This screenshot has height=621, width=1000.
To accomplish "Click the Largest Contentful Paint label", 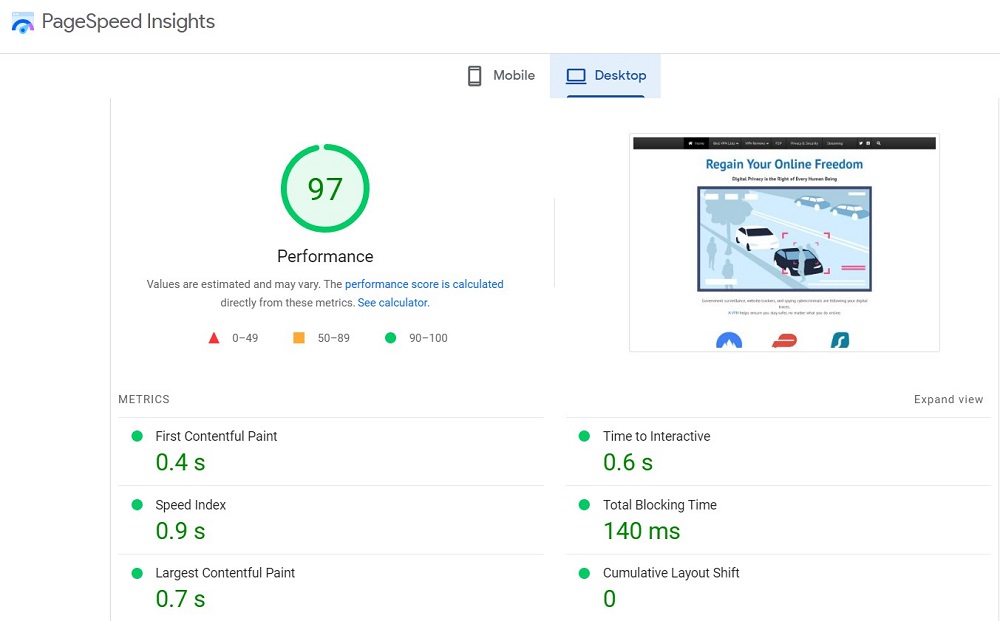I will [x=225, y=573].
